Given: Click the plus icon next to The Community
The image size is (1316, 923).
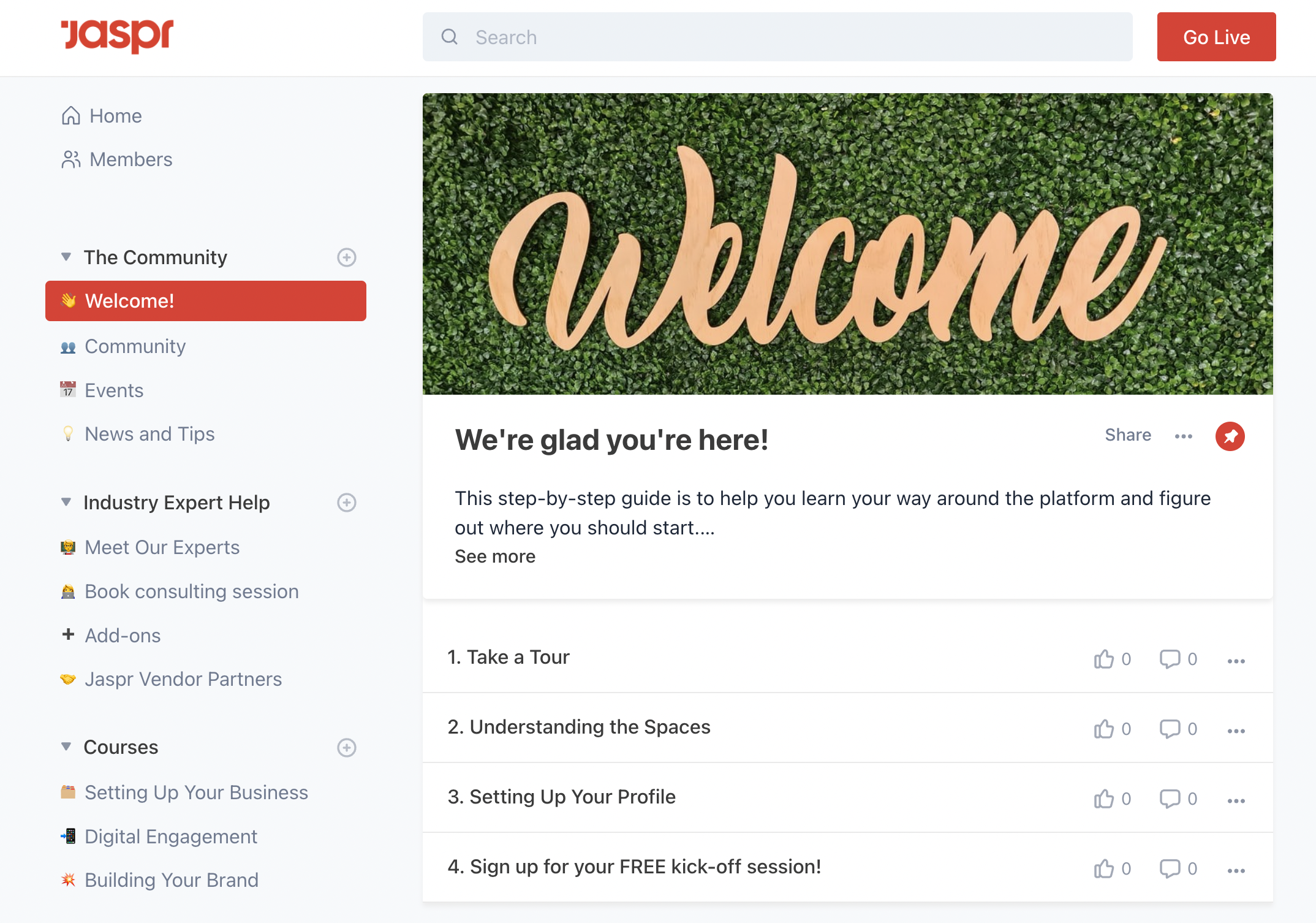Looking at the screenshot, I should [347, 257].
